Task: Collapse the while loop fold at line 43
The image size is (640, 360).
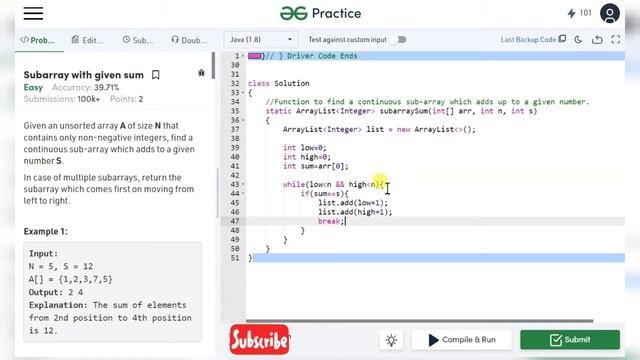Action: click(243, 184)
